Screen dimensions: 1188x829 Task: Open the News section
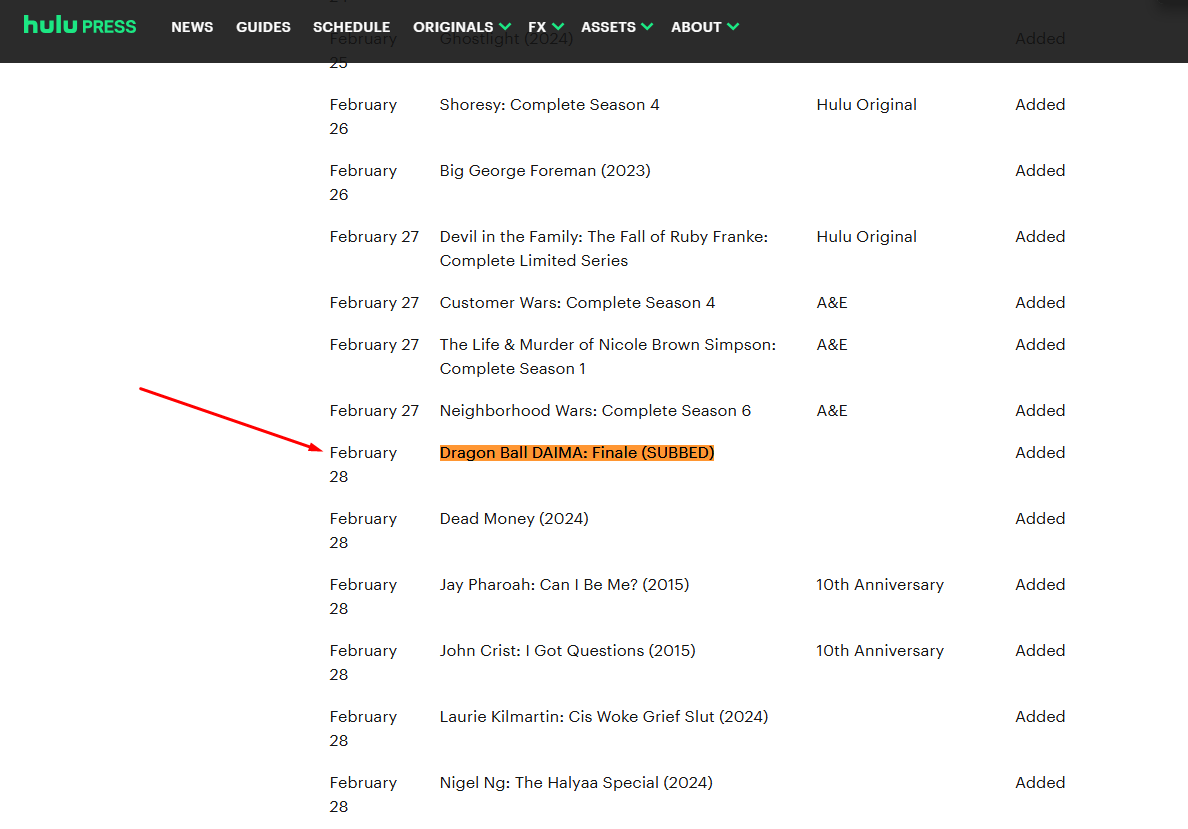(x=192, y=27)
